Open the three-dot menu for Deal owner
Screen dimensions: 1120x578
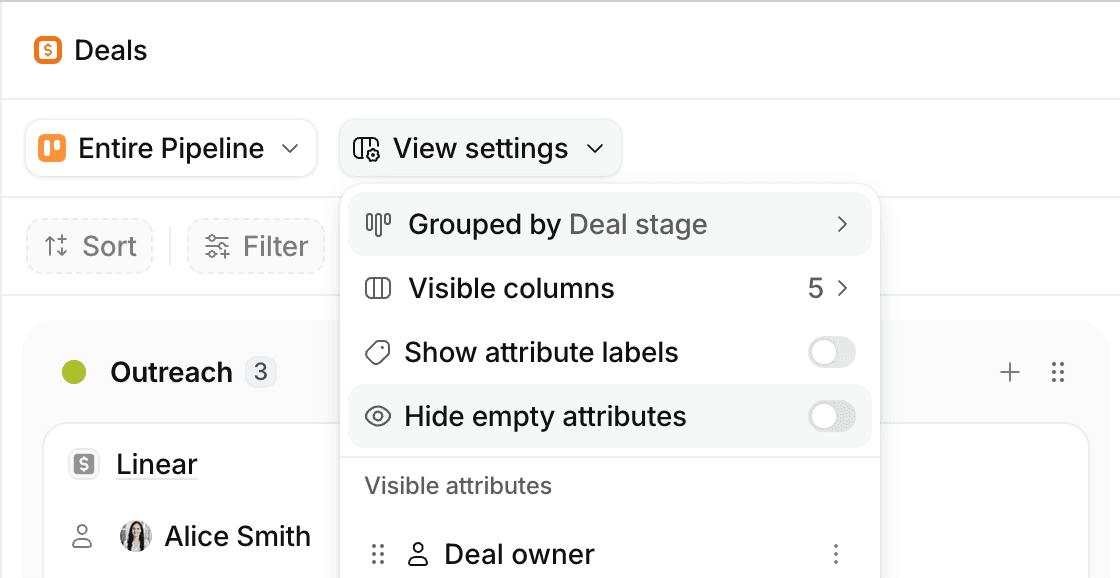[835, 554]
